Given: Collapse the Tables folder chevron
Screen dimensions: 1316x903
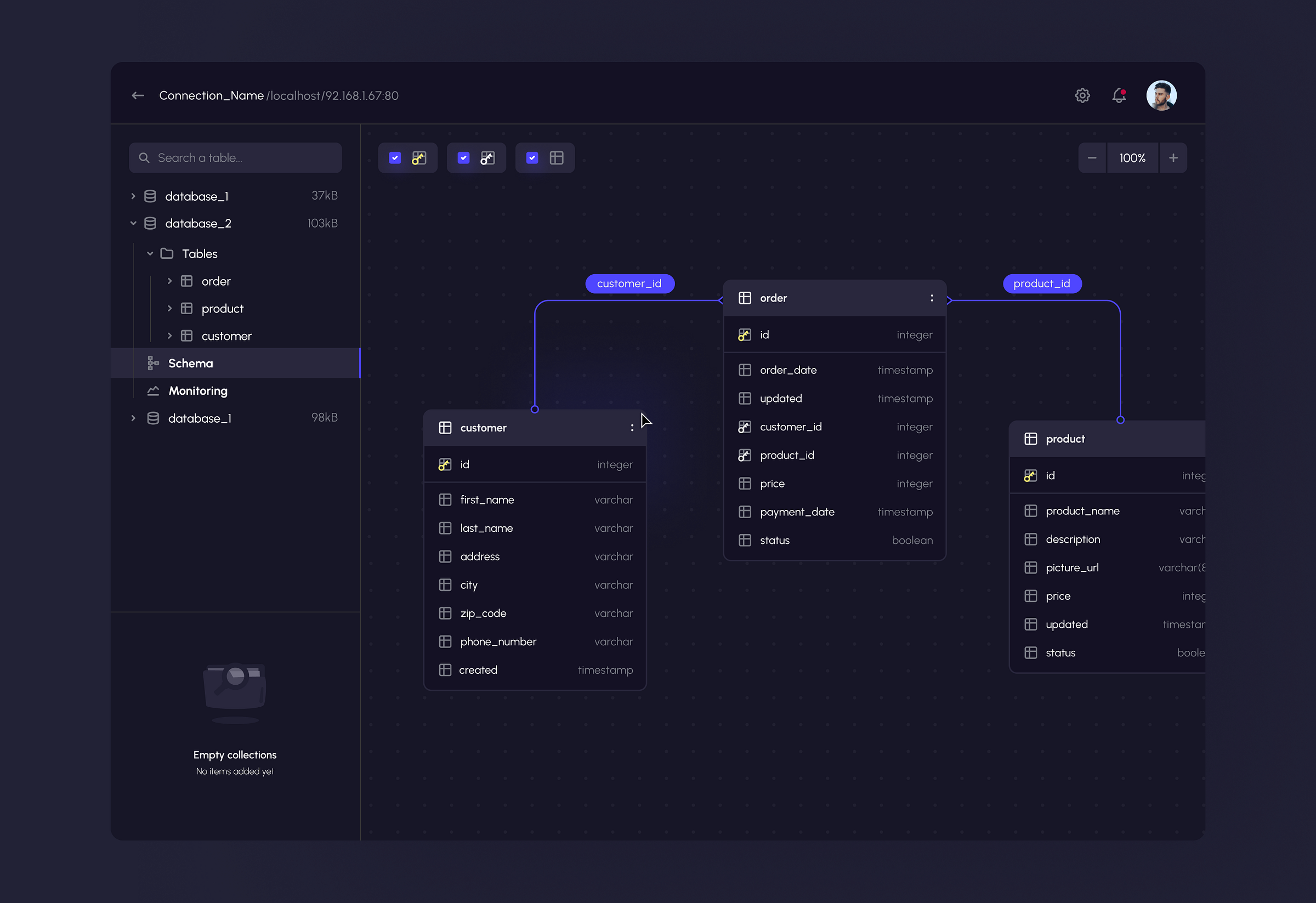Looking at the screenshot, I should (150, 254).
